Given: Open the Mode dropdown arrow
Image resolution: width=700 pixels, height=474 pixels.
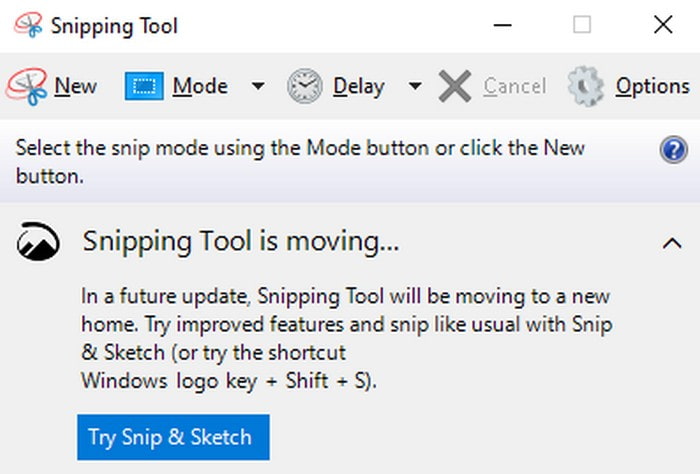Looking at the screenshot, I should 258,85.
